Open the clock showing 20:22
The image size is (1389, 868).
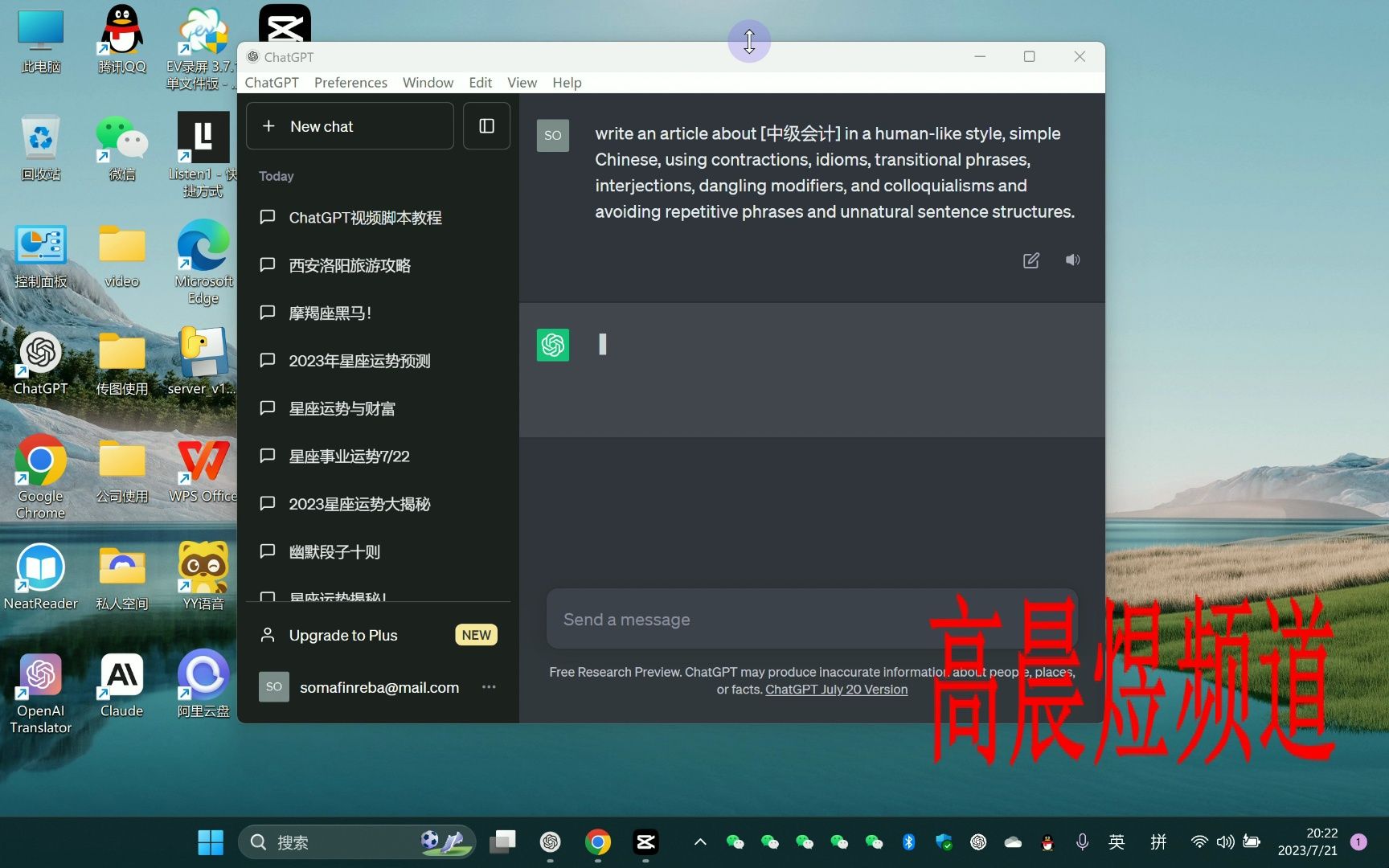pyautogui.click(x=1308, y=841)
